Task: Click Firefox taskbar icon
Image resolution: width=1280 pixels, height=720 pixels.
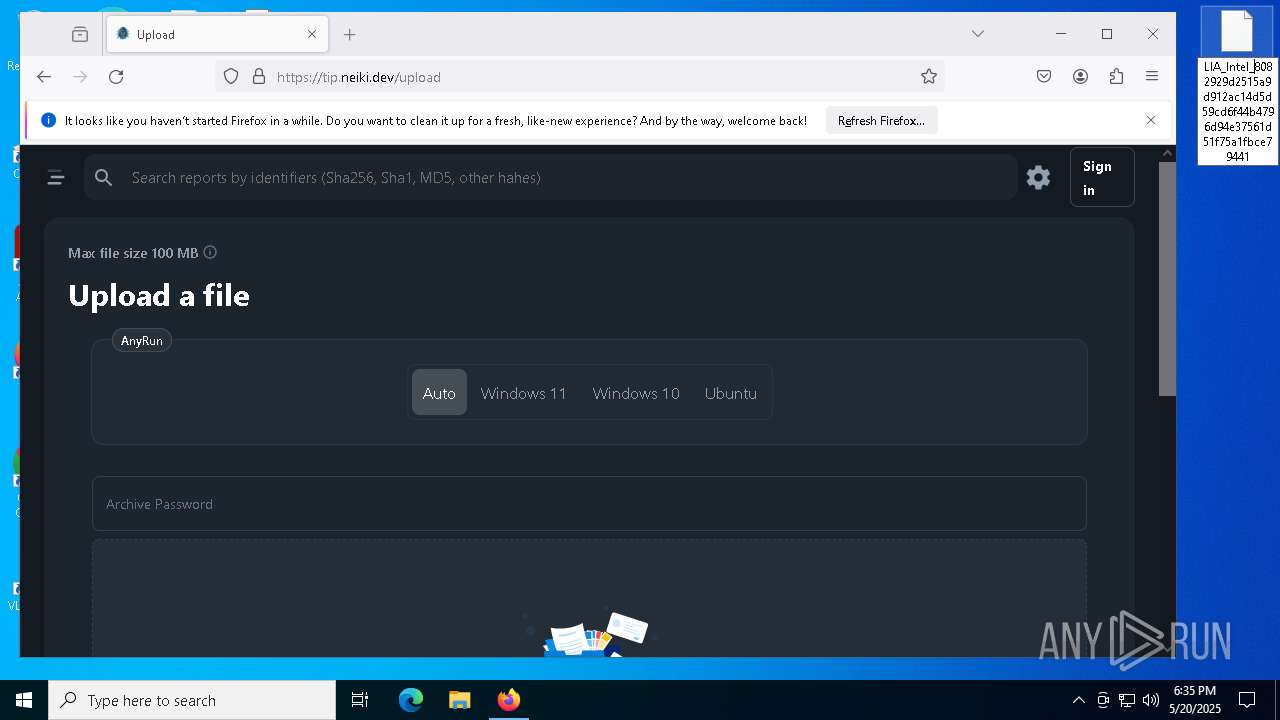Action: [x=508, y=700]
